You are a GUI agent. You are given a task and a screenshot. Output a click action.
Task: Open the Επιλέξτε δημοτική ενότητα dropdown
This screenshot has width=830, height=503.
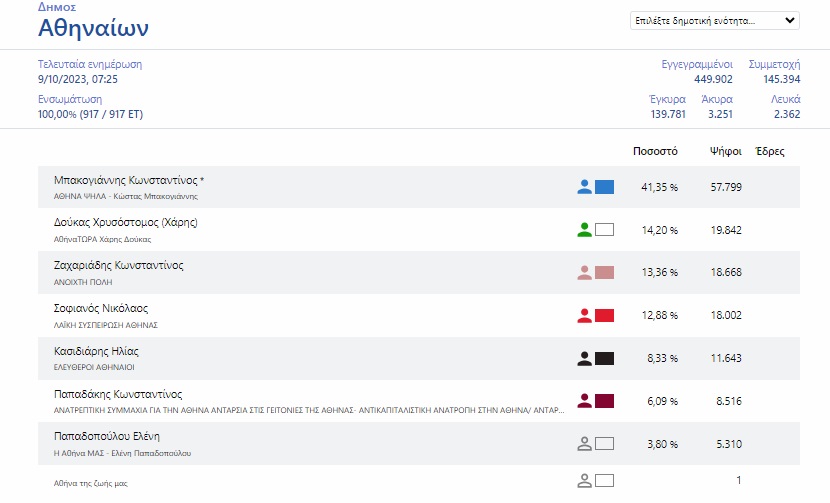[x=714, y=20]
